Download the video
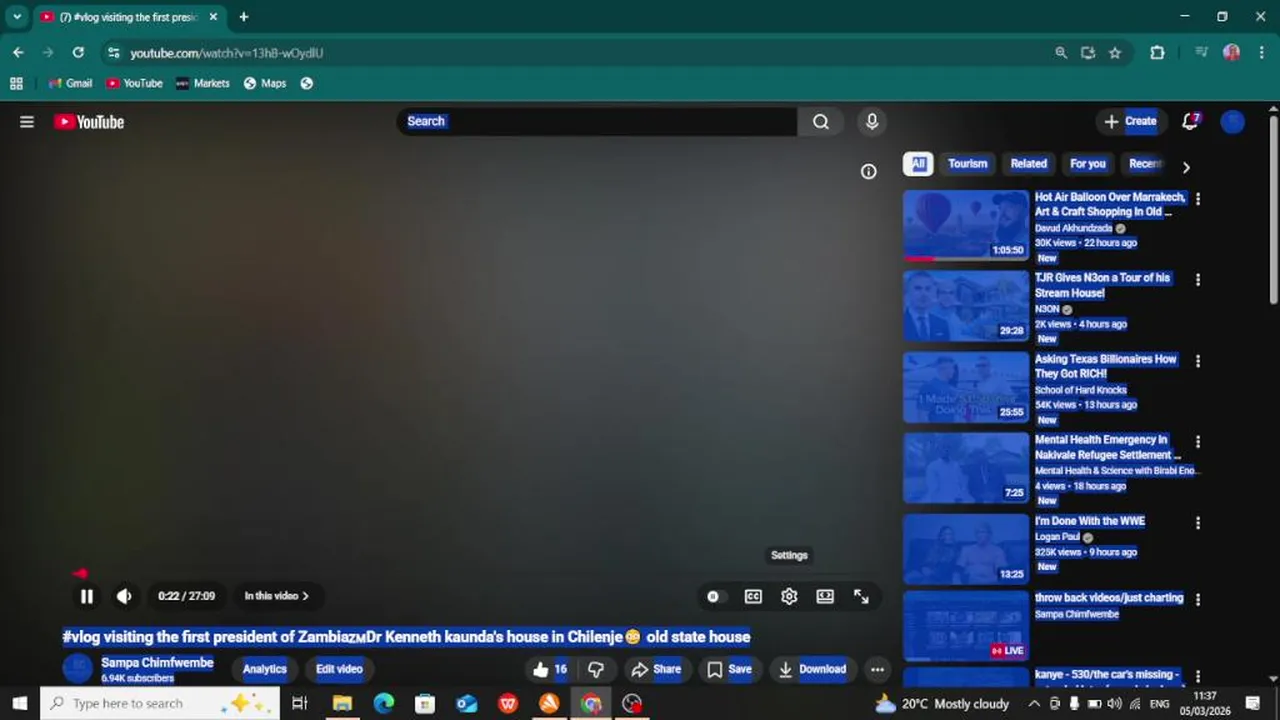 (x=812, y=669)
